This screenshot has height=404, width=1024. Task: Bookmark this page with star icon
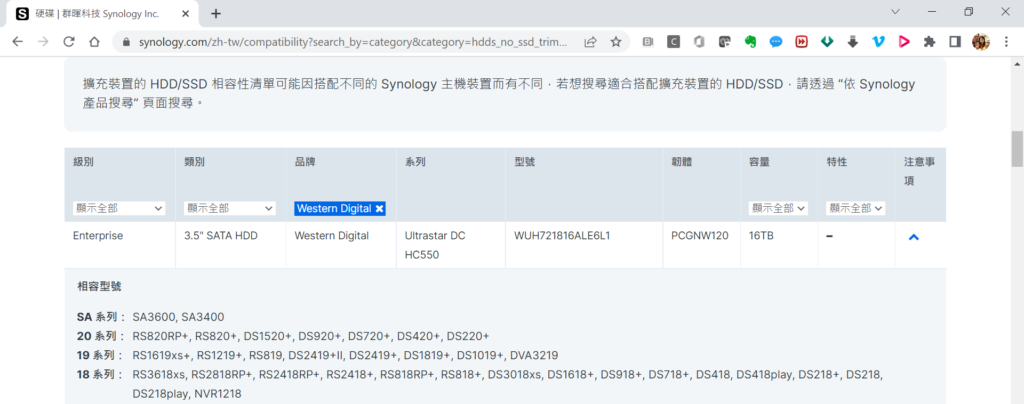click(x=615, y=42)
